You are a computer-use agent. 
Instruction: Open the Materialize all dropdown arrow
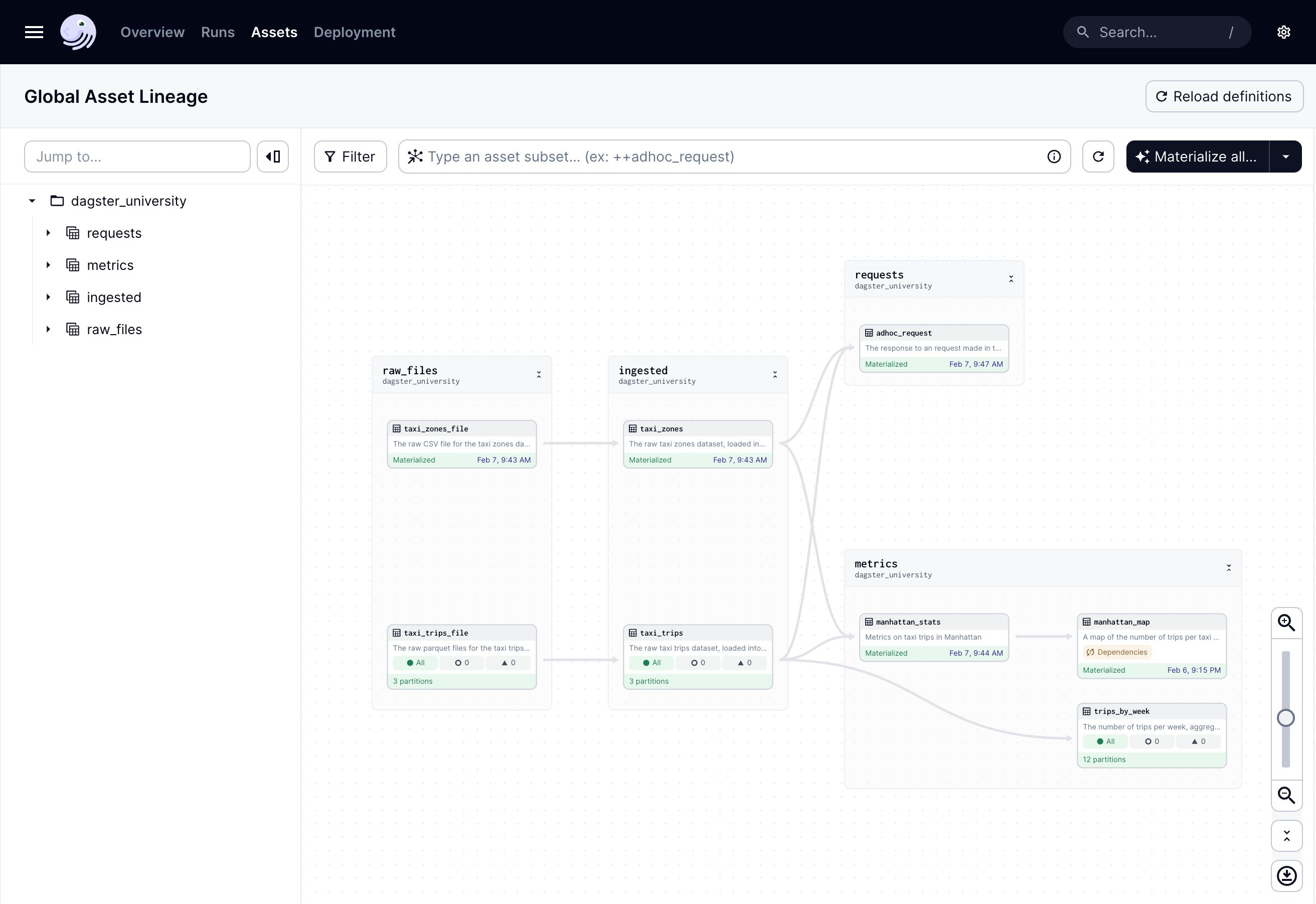tap(1285, 157)
